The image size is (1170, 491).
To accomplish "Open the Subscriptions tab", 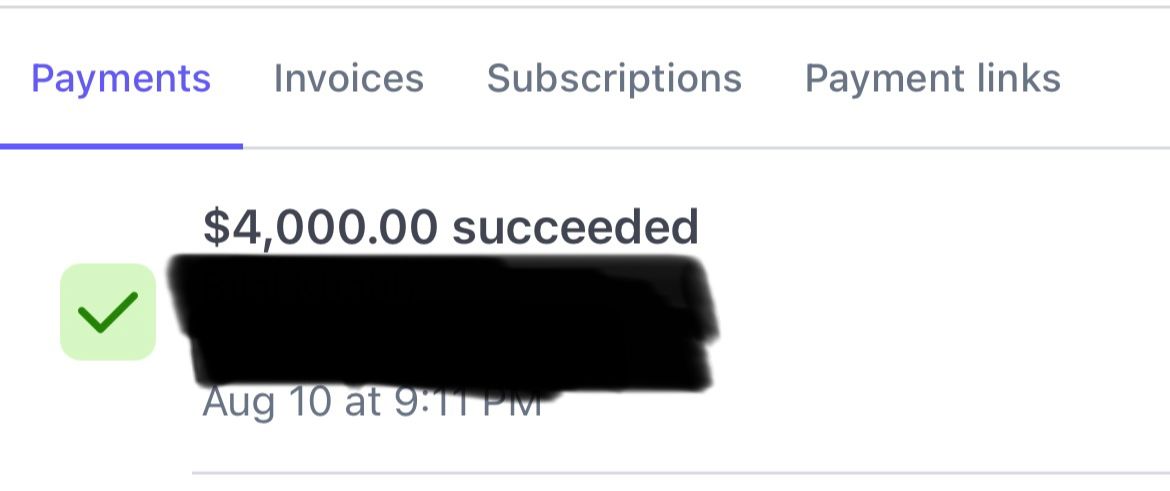I will tap(614, 78).
